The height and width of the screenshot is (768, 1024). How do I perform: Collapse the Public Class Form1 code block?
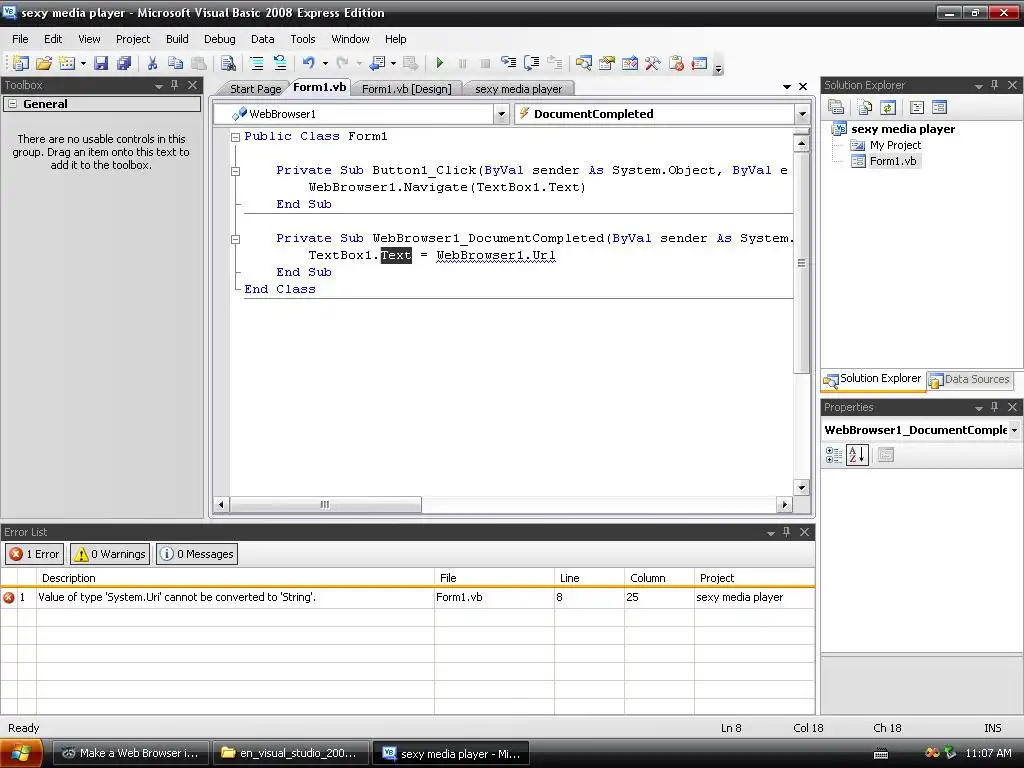pos(235,137)
